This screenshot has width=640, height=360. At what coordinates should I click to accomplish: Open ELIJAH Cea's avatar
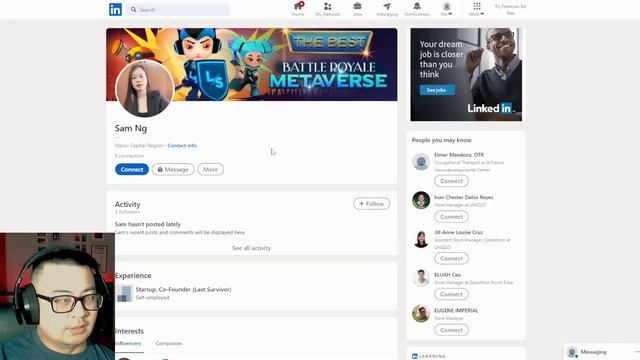(421, 278)
